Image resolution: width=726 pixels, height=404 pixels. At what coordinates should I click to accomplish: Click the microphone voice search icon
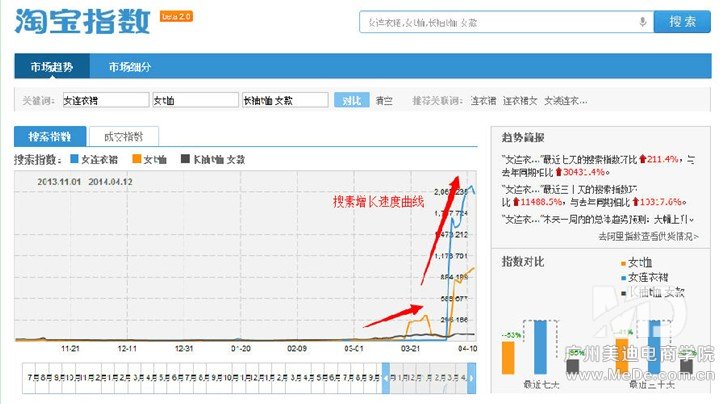pyautogui.click(x=642, y=22)
